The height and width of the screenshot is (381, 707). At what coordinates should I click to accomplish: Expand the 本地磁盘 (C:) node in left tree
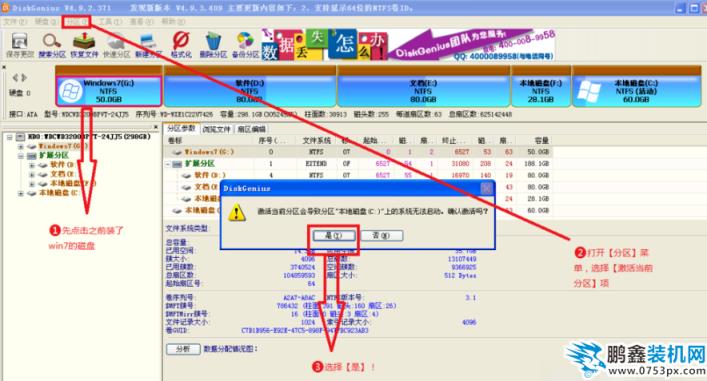[x=21, y=193]
